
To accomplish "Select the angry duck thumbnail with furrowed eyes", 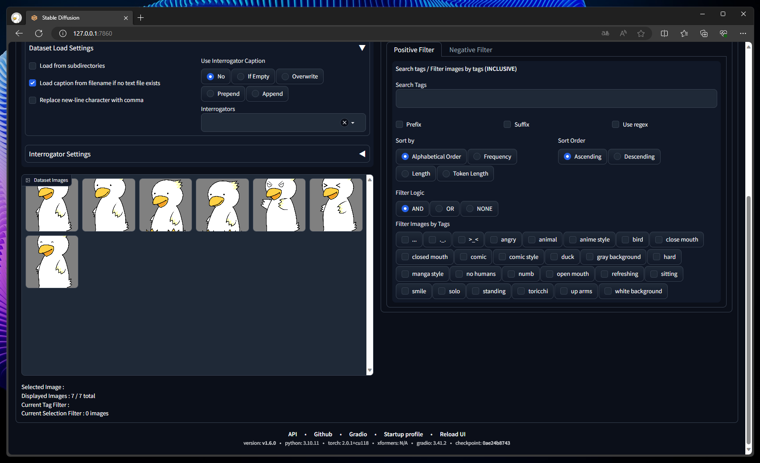I will 279,205.
